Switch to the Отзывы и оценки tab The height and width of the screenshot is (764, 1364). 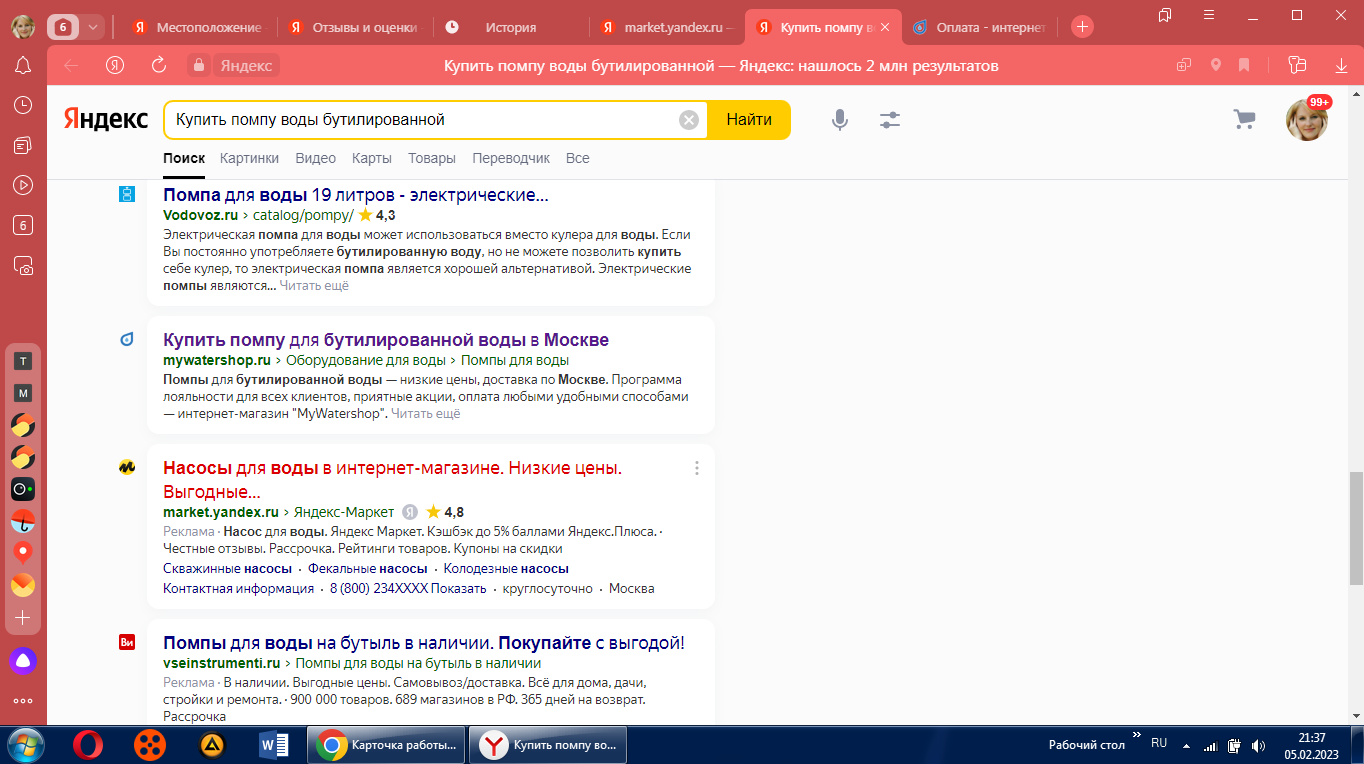[354, 27]
